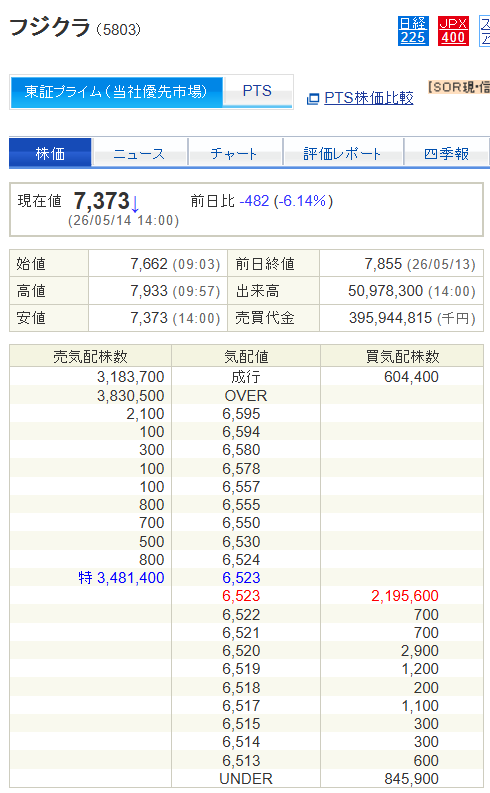Click sell quantity 2,100
The image size is (490, 793).
coord(145,414)
